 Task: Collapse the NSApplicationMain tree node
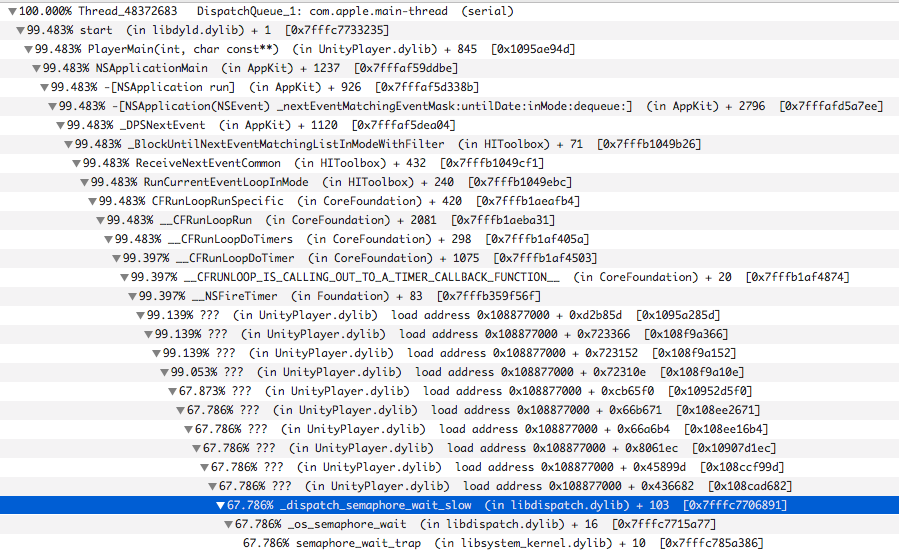(x=36, y=68)
